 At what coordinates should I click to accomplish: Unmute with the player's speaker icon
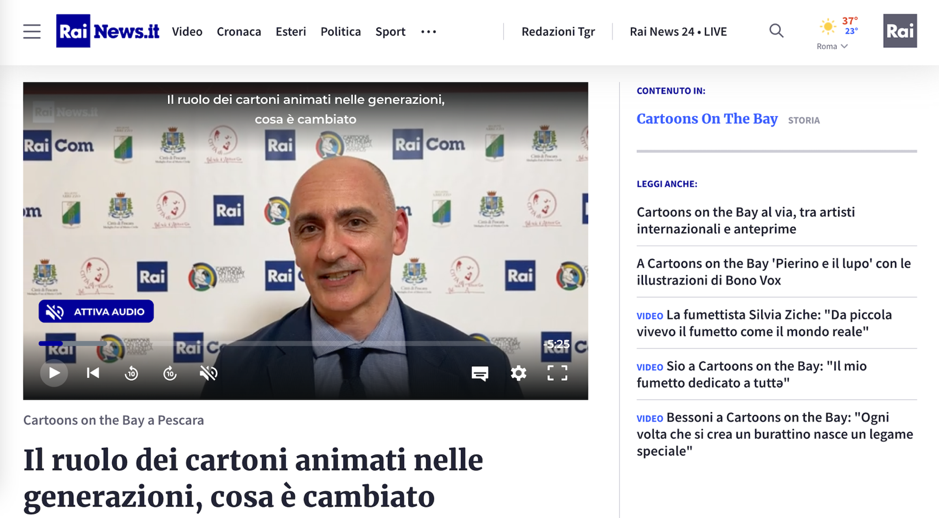[208, 373]
